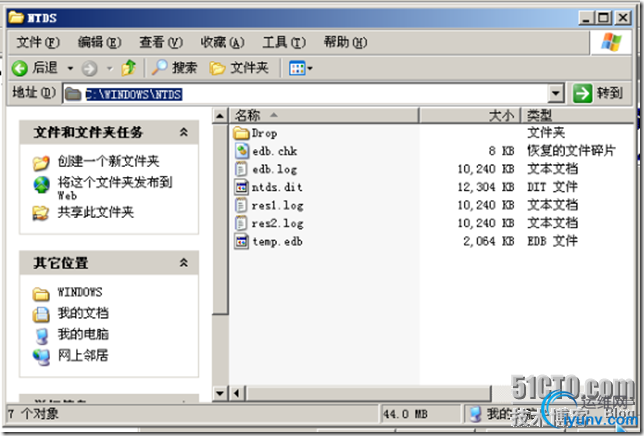Click the My Computer (我的电脑) icon
The height and width of the screenshot is (436, 644).
41,335
